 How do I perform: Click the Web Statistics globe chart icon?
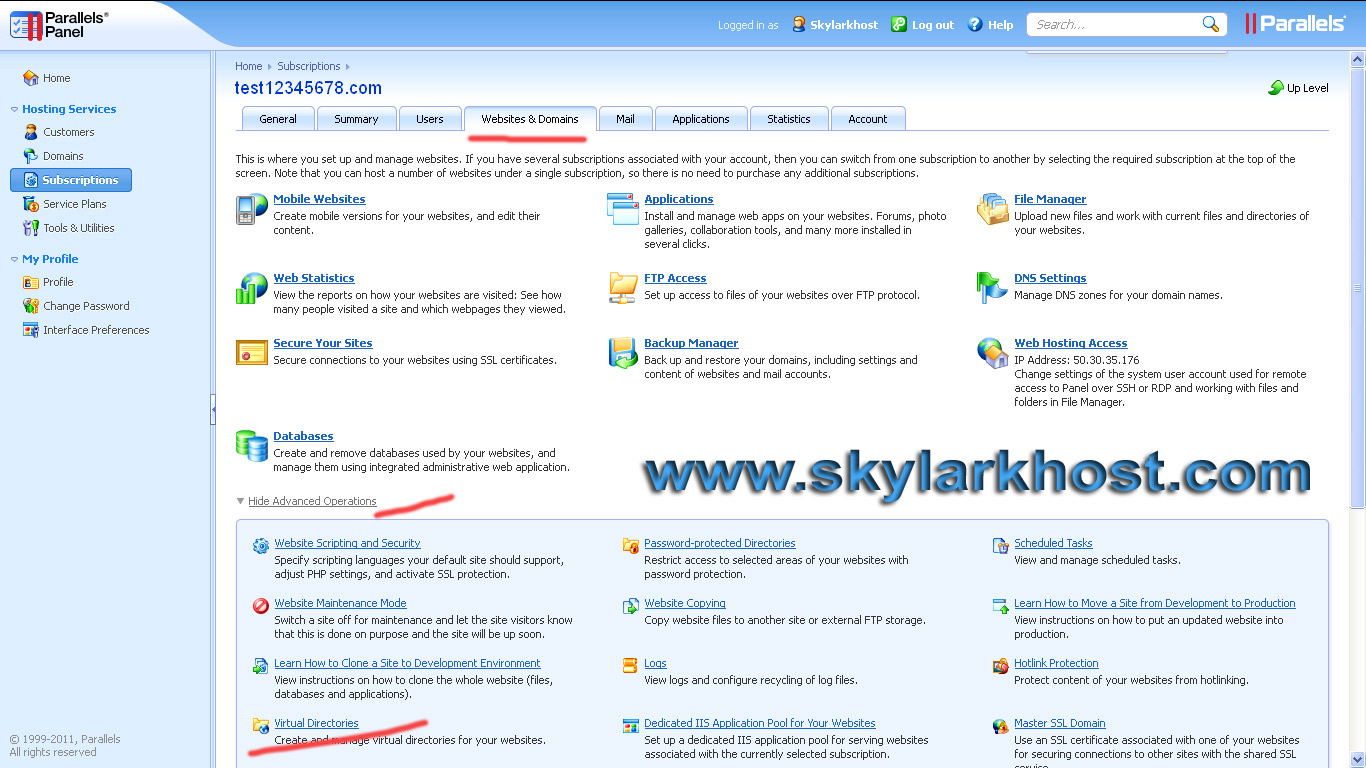[x=251, y=288]
